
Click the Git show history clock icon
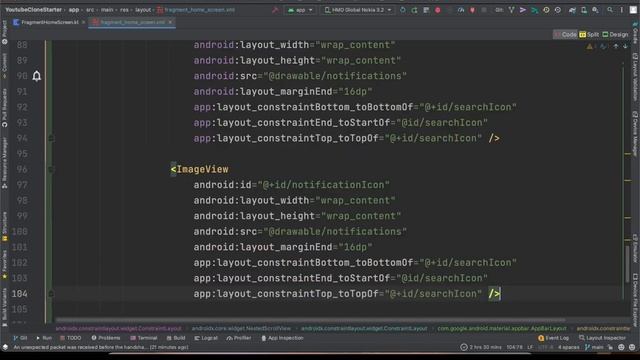(x=546, y=10)
